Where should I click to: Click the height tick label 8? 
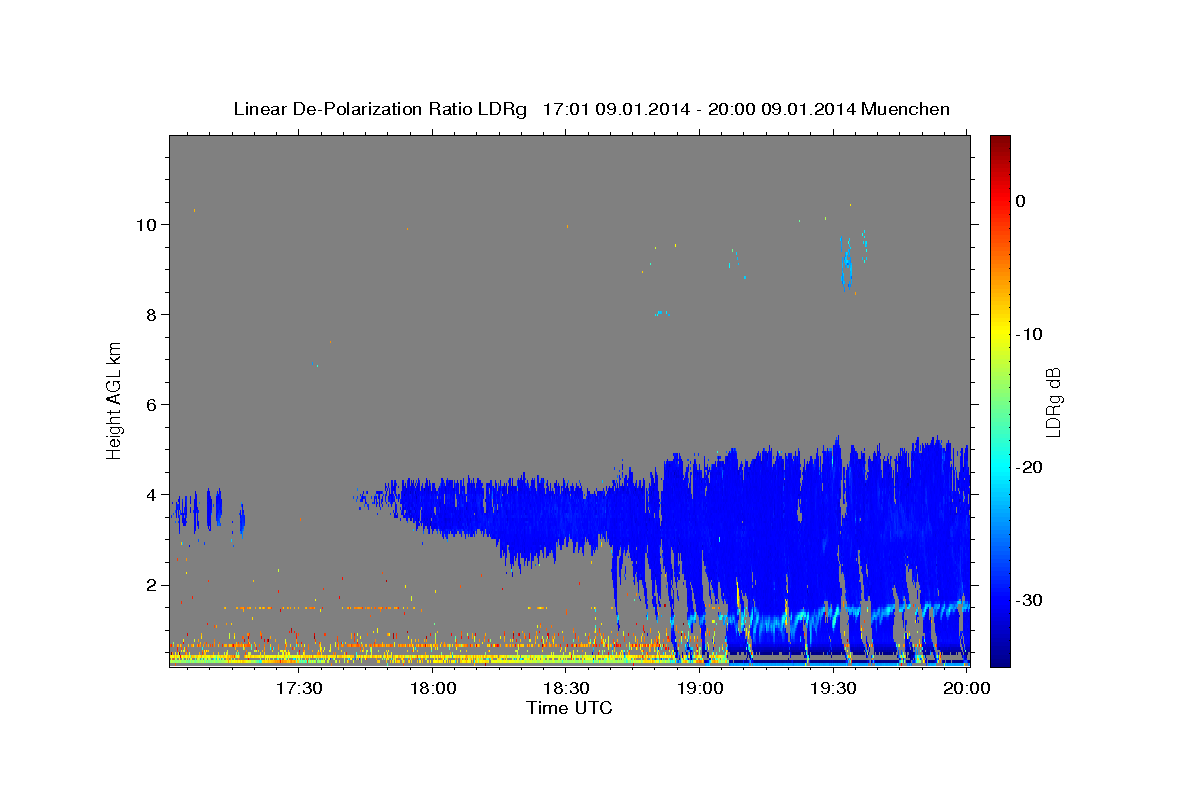(153, 315)
